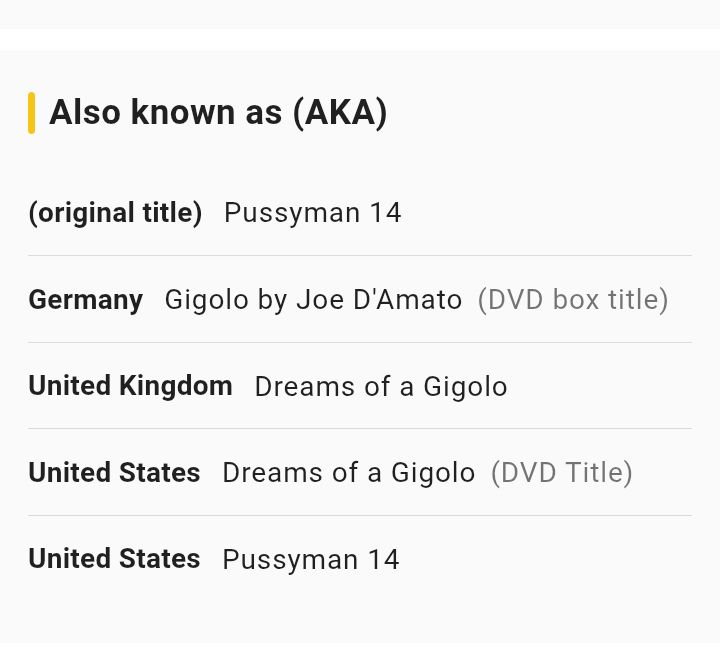Click the "(DVD Title)" note

point(562,473)
